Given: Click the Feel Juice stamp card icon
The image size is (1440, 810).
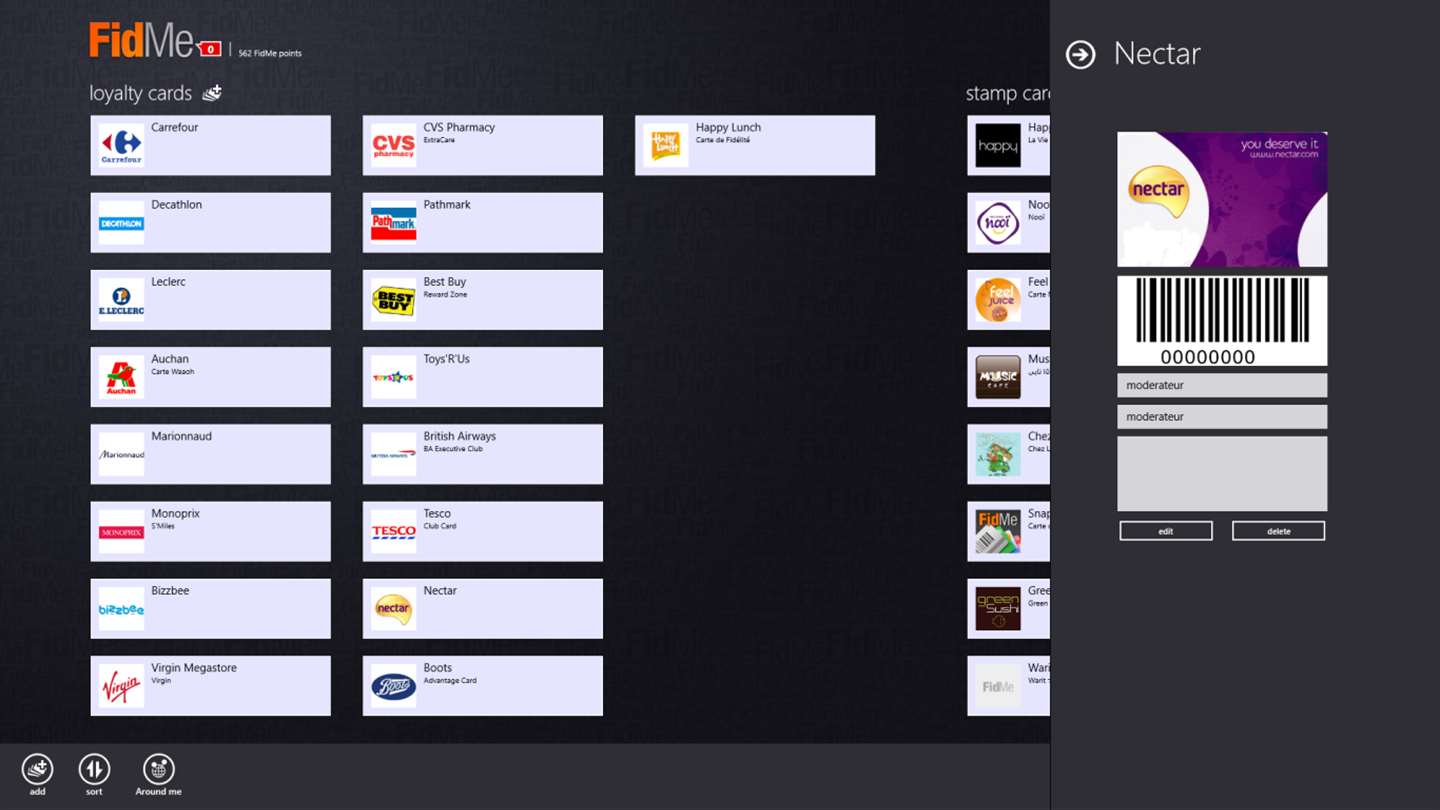Looking at the screenshot, I should 998,300.
